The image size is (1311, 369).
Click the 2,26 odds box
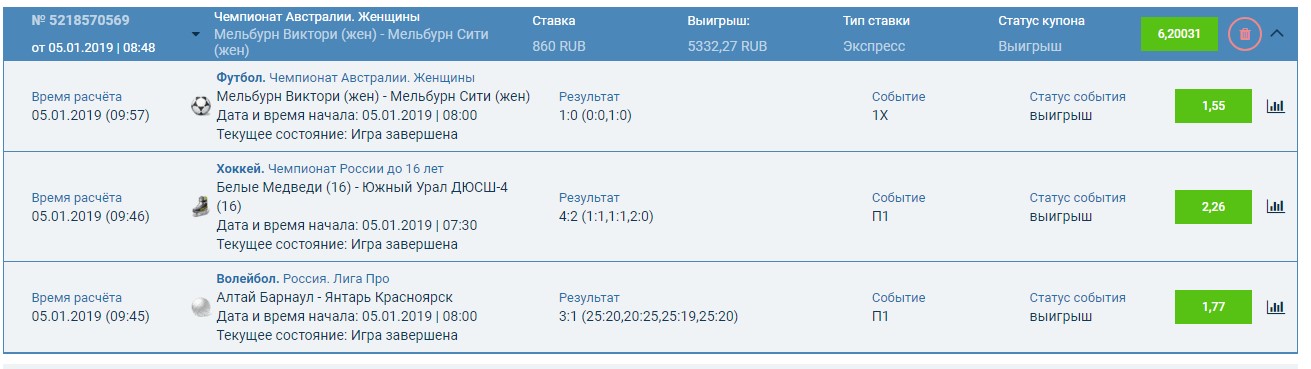click(1213, 207)
